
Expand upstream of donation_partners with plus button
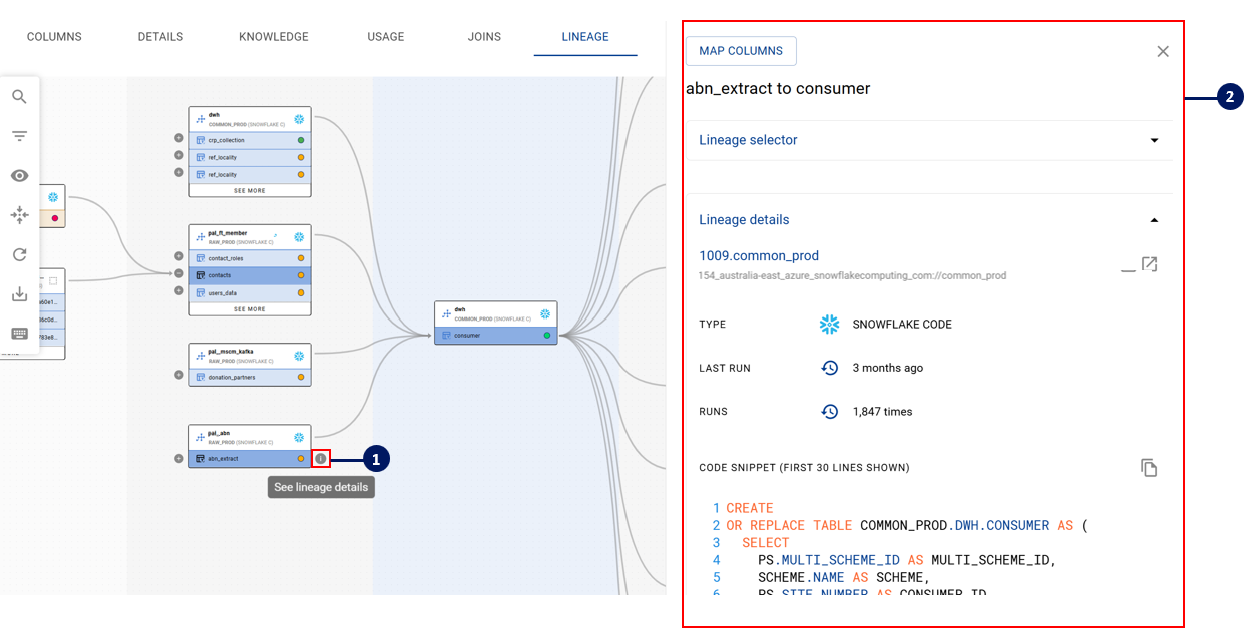click(x=179, y=376)
